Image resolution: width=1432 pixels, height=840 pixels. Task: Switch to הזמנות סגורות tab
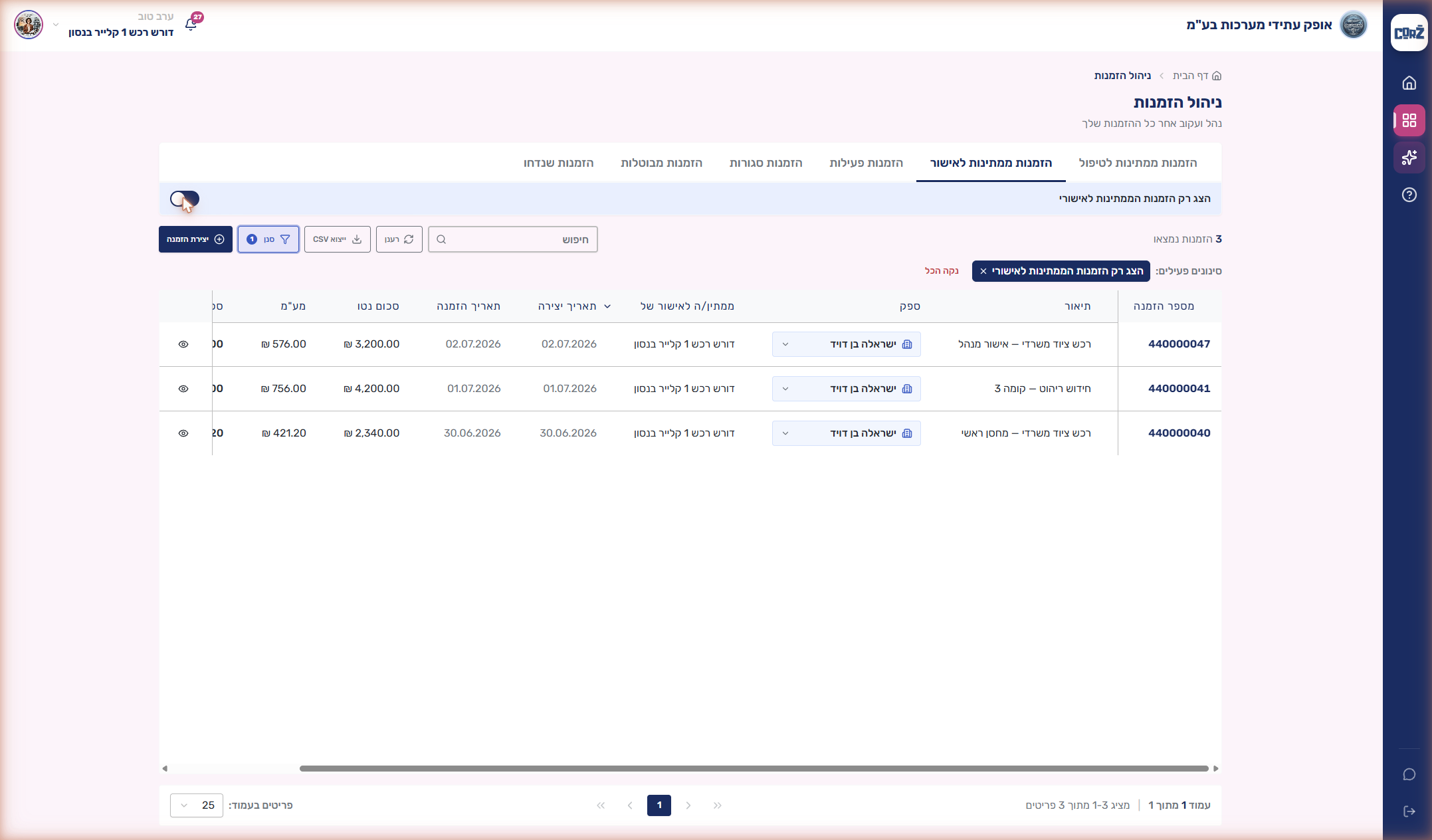[x=766, y=163]
